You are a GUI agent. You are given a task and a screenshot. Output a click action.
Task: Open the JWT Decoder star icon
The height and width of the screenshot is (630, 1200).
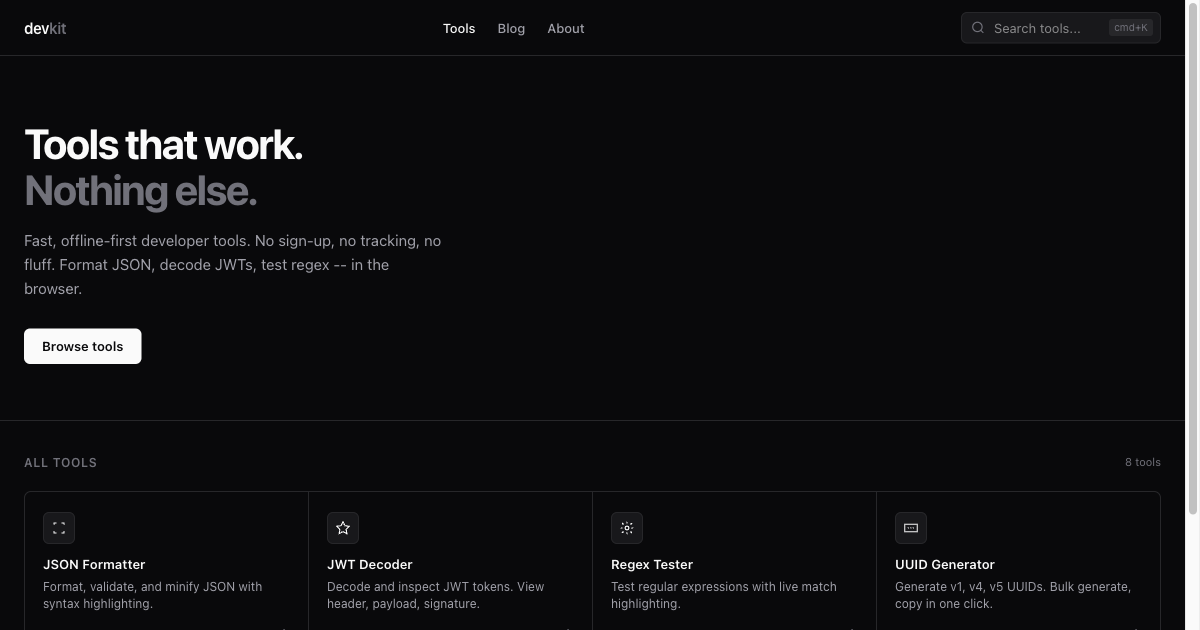click(x=343, y=528)
